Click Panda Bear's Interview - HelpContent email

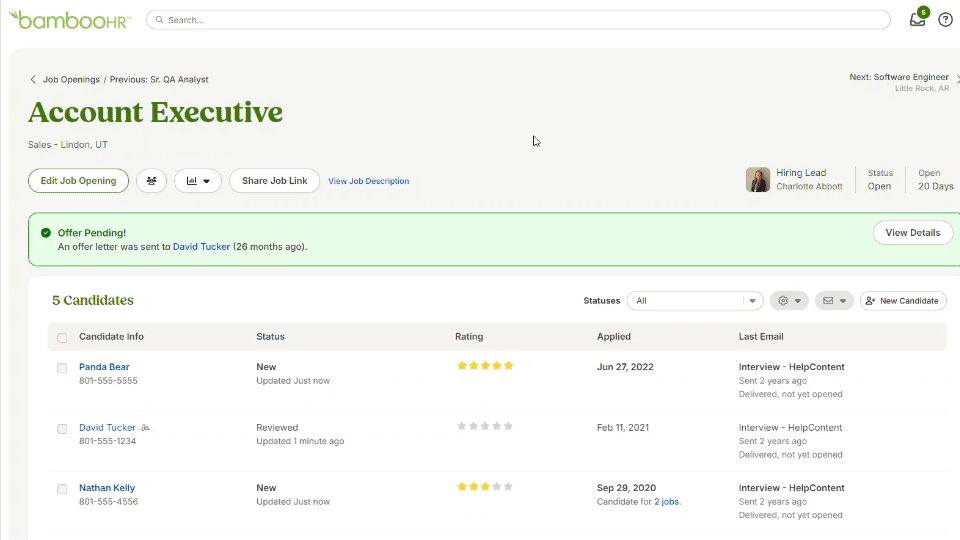pyautogui.click(x=792, y=367)
